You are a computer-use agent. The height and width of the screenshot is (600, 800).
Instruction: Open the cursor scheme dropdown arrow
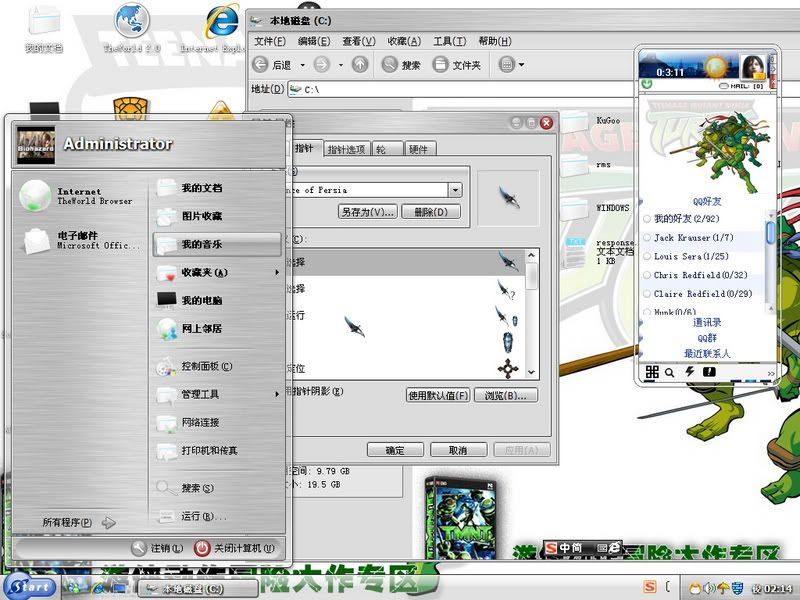456,190
